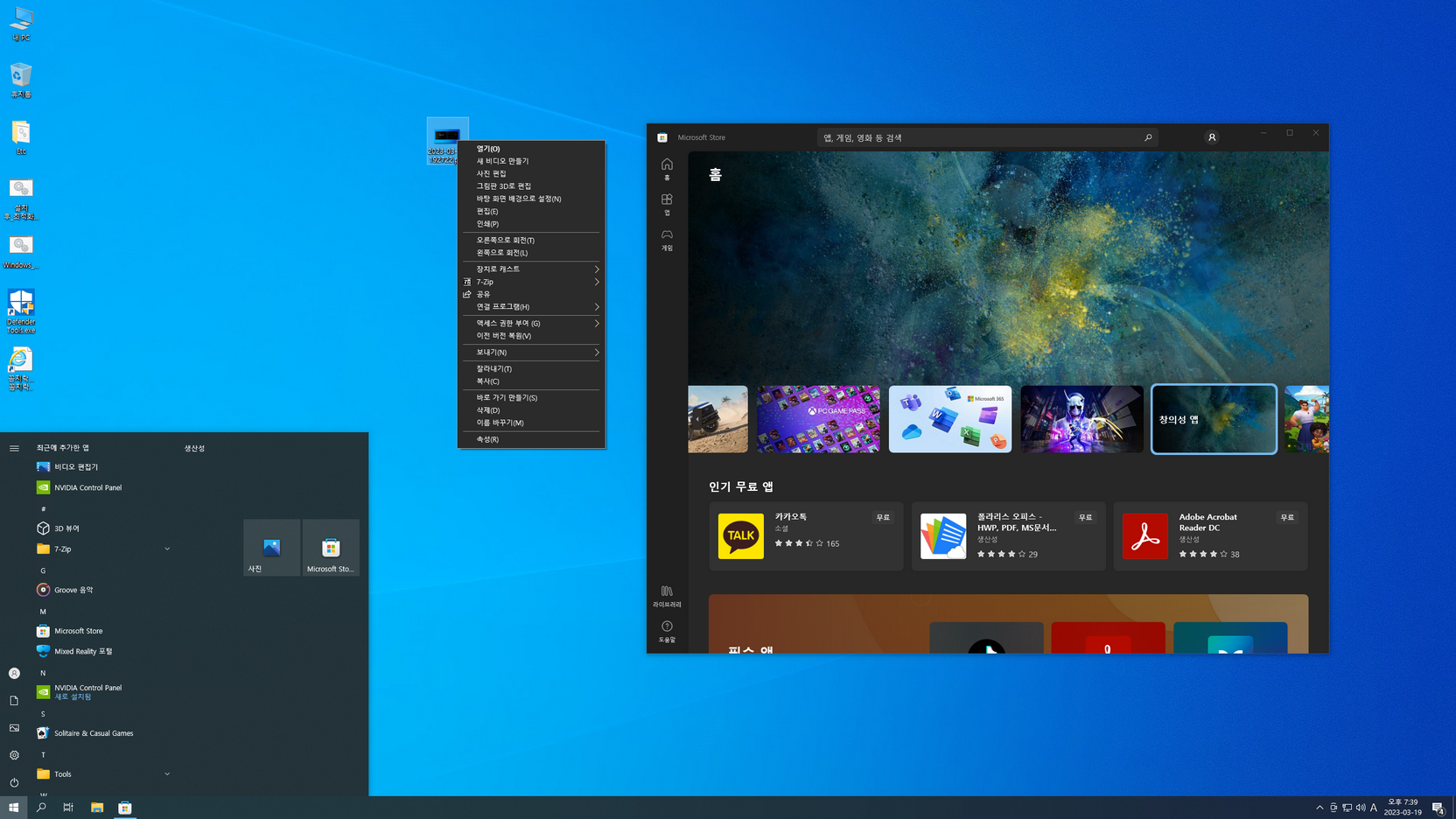Open the Start menu power icon
Viewport: 1456px width, 819px height.
(14, 782)
